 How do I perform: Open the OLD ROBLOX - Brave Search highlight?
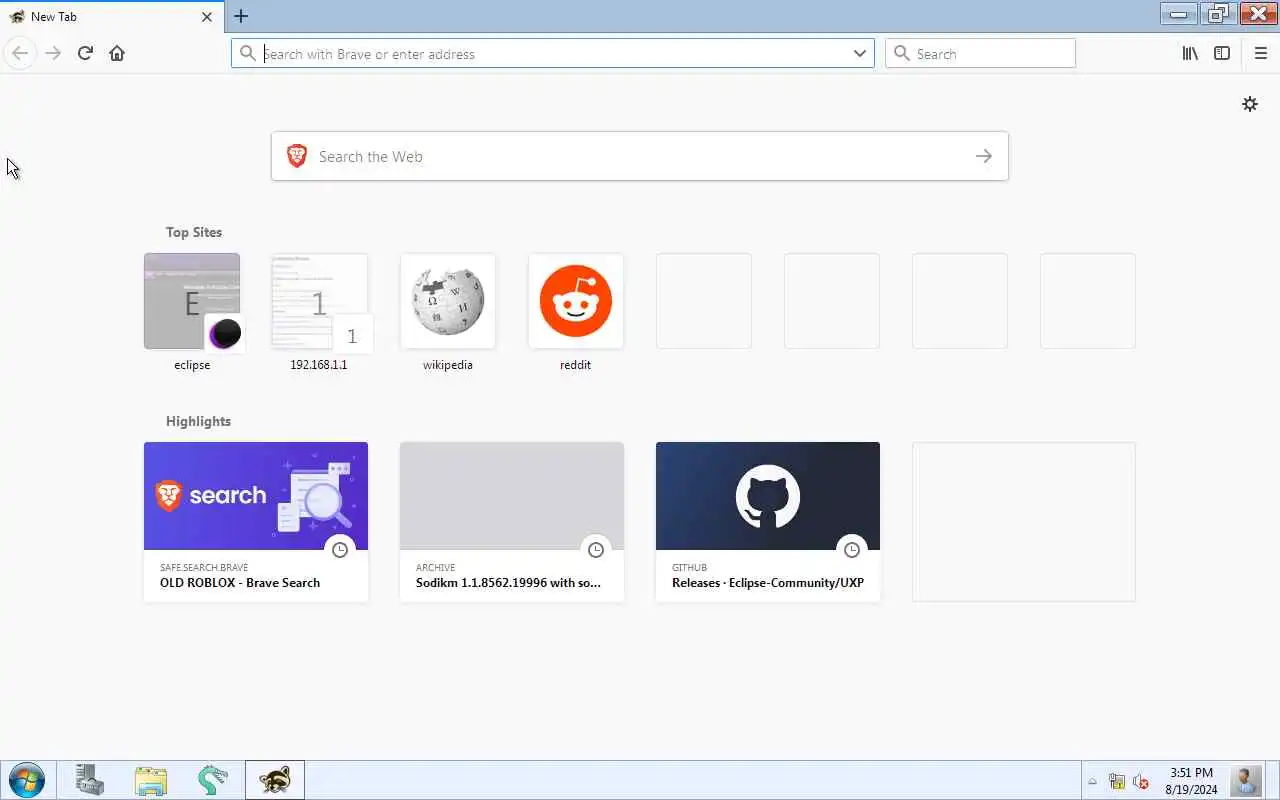pyautogui.click(x=256, y=522)
